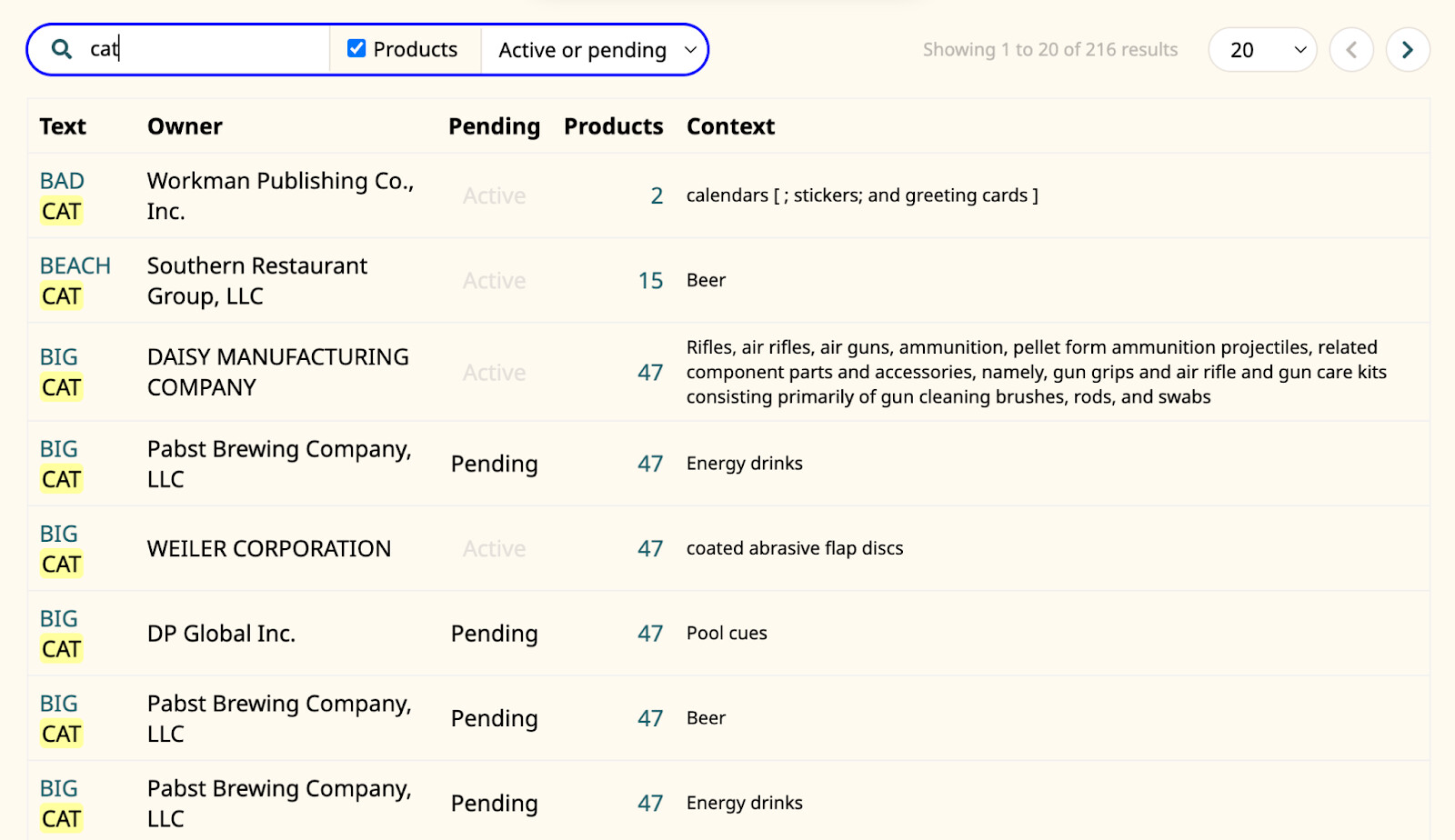The image size is (1455, 840).
Task: Select the Context column header
Action: click(x=730, y=126)
